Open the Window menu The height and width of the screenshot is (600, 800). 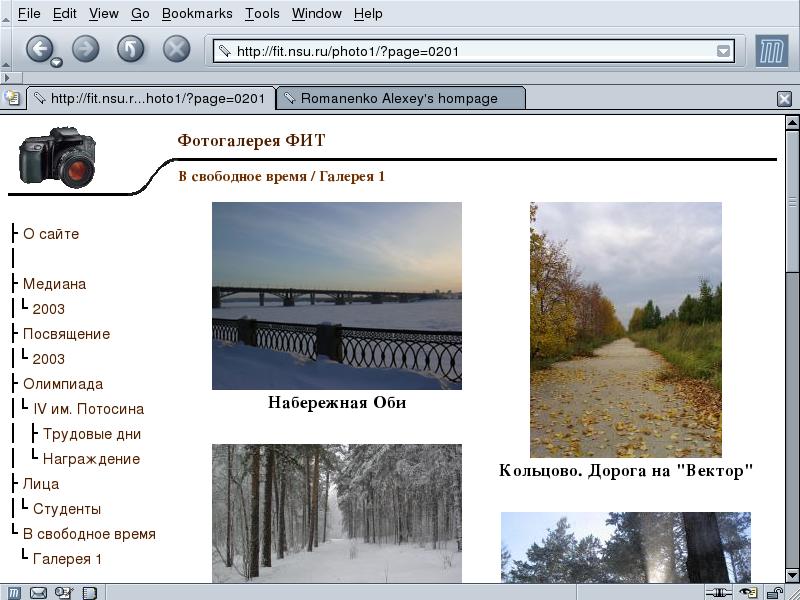317,14
